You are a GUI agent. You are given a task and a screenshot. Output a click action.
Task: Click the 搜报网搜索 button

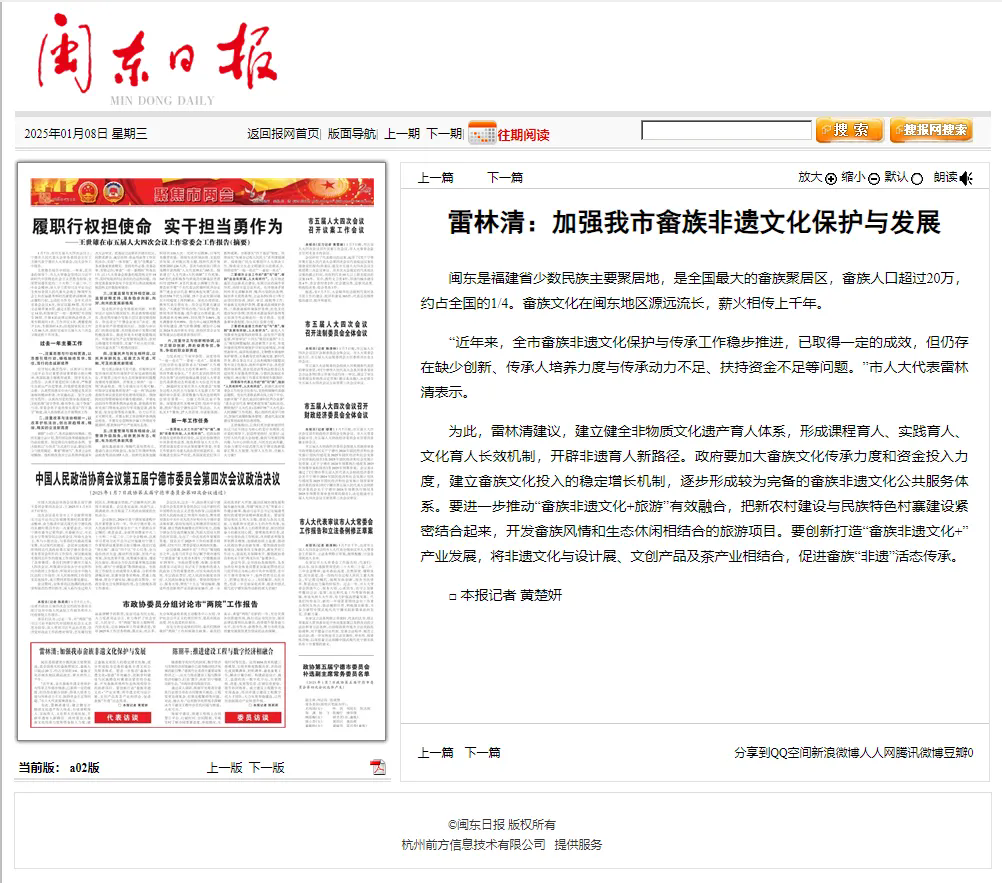pos(932,130)
